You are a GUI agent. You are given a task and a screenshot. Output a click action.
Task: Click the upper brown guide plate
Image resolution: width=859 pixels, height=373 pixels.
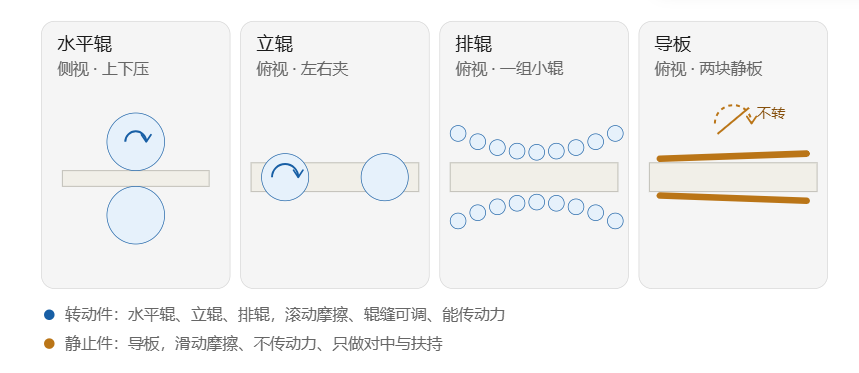click(733, 156)
